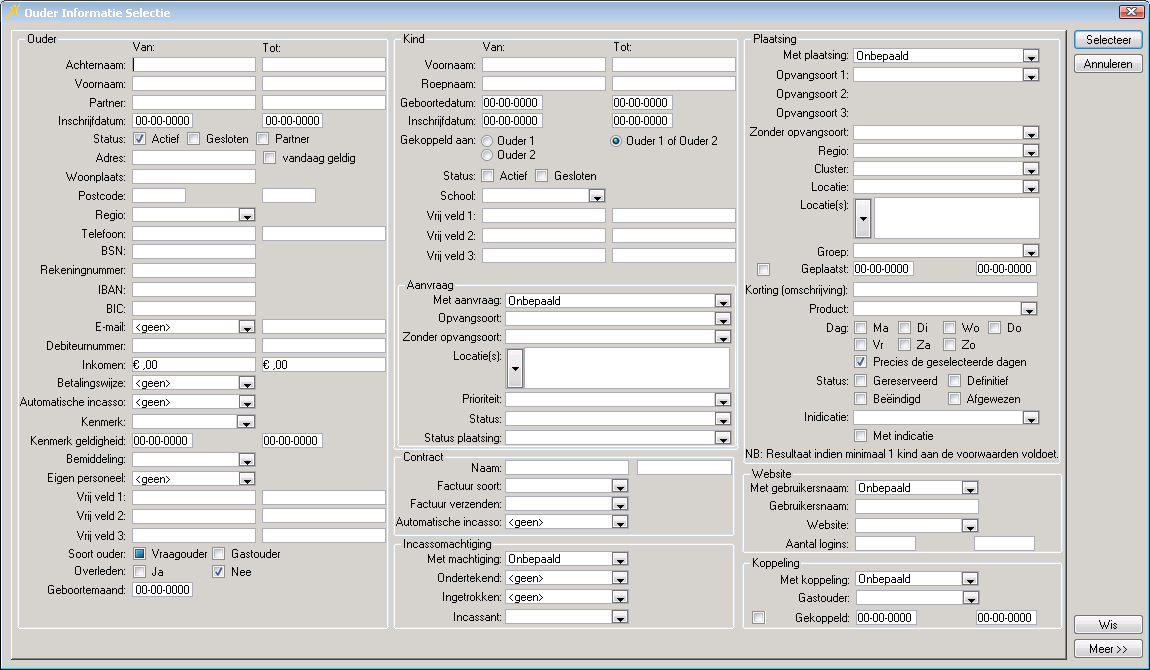This screenshot has height=670, width=1150.
Task: Choose the Ouder 2 radio option
Action: pos(488,155)
